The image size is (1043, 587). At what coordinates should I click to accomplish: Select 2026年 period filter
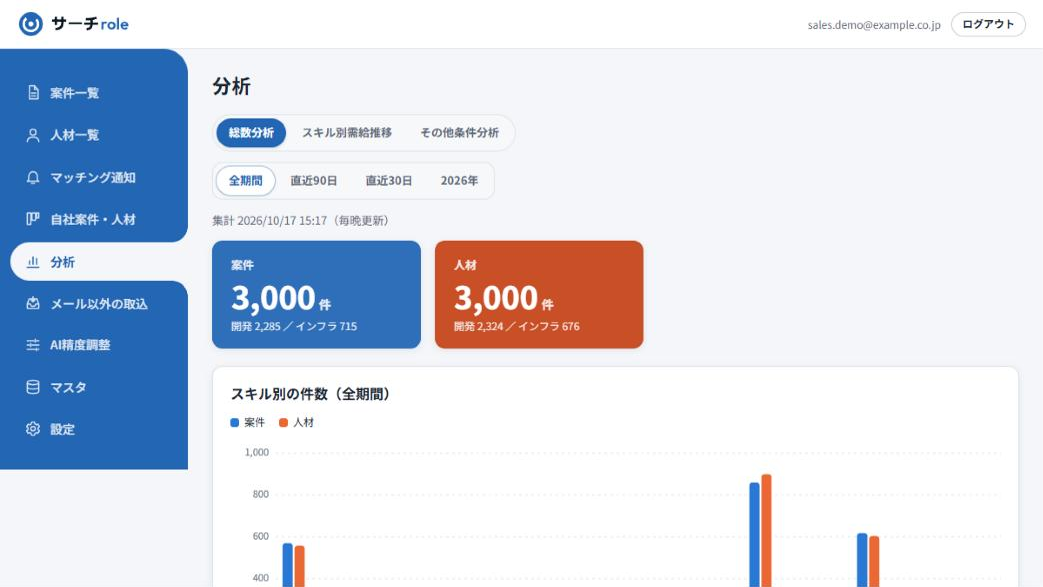click(459, 180)
